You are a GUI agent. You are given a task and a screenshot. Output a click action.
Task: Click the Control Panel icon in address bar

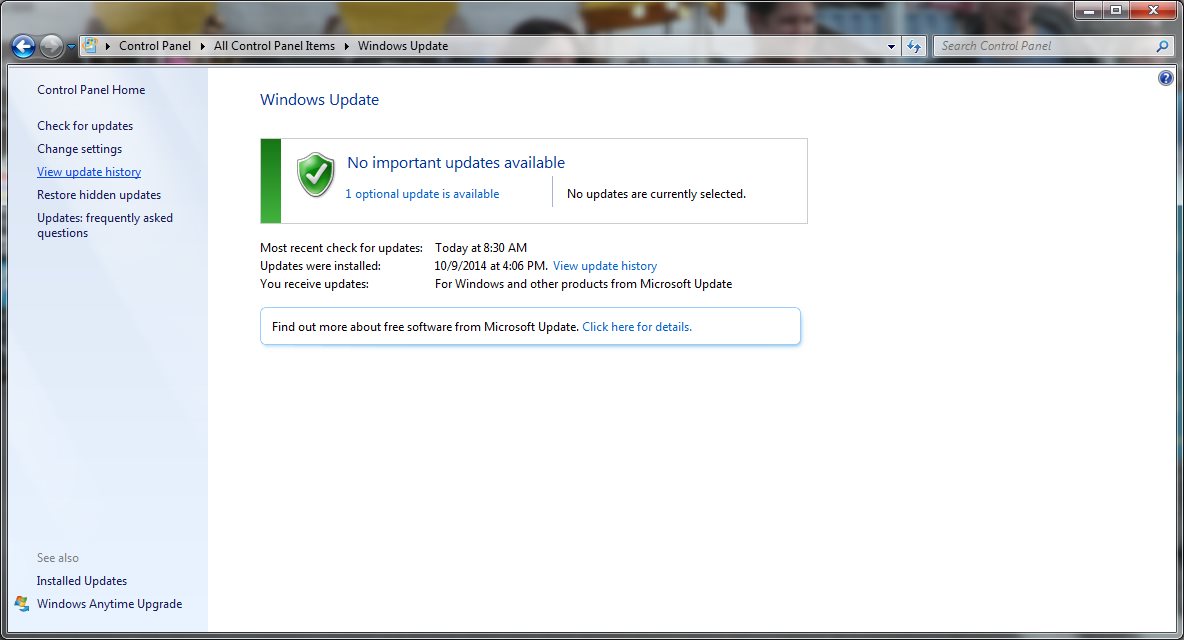coord(90,45)
